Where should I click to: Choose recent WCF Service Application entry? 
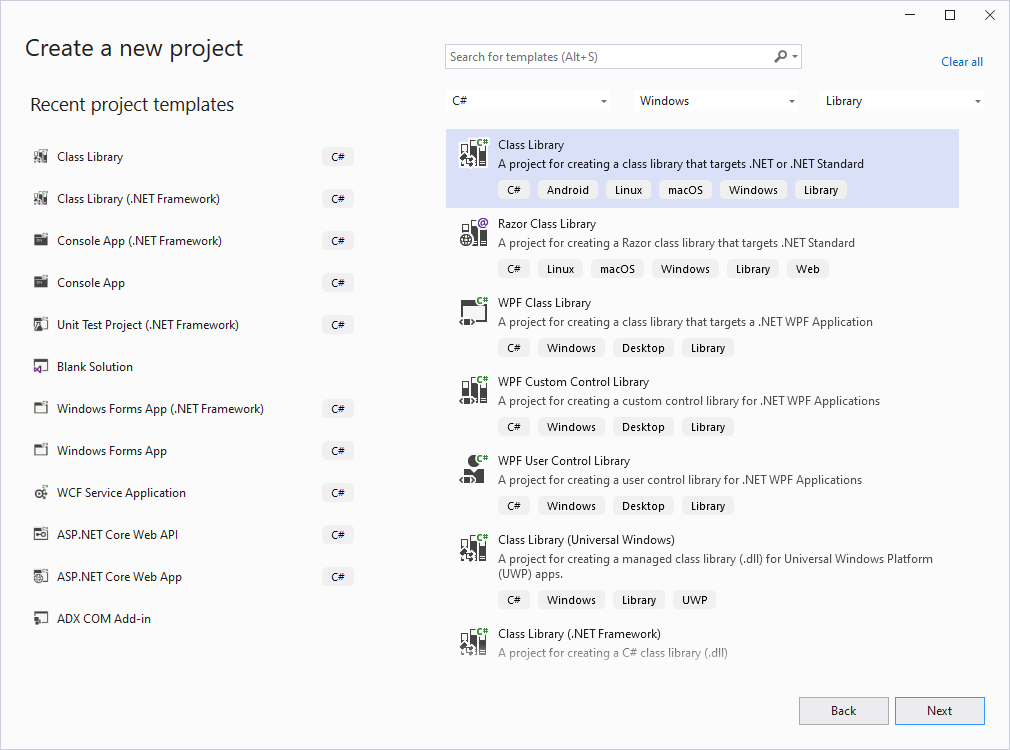[121, 493]
